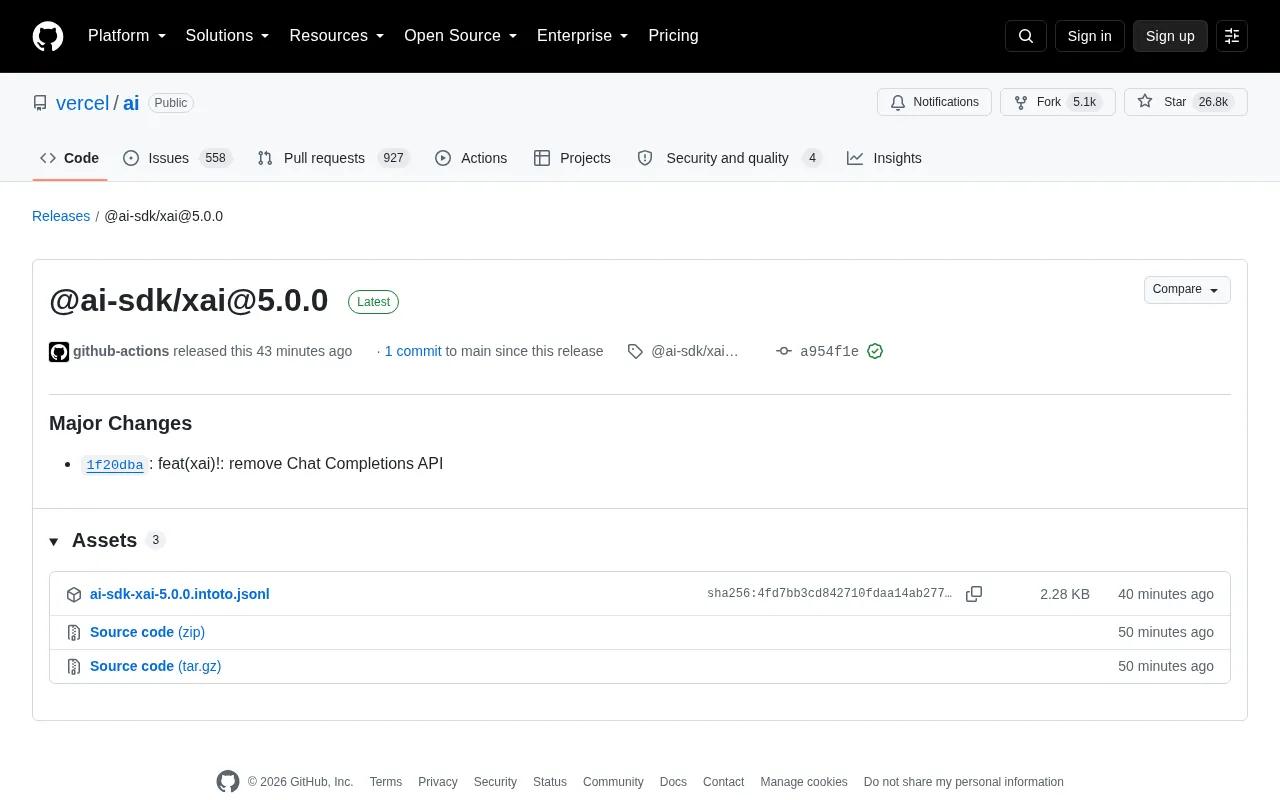Go back to Releases breadcrumb
This screenshot has height=800, width=1280.
(61, 216)
